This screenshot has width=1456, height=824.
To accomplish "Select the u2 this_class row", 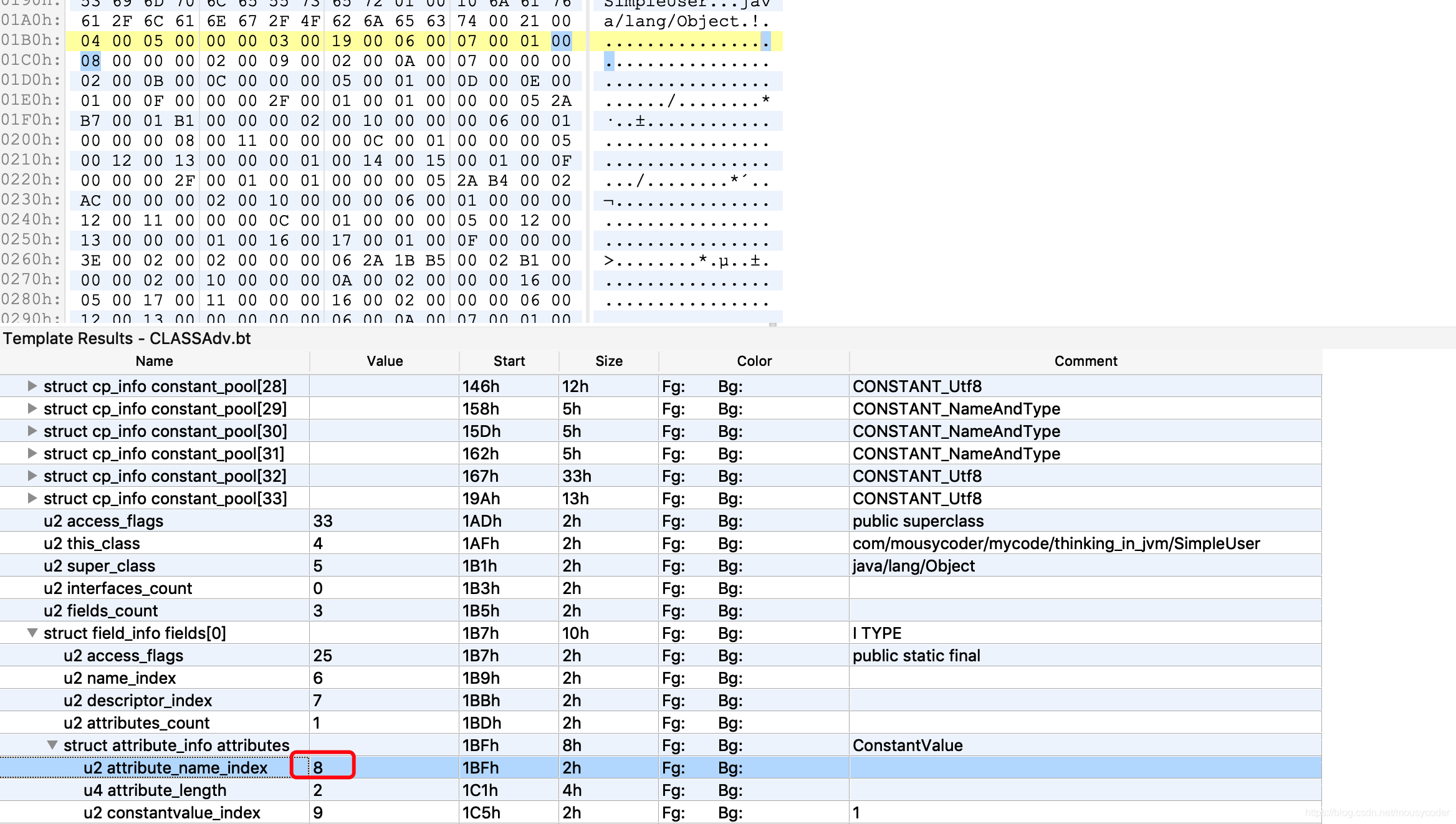I will pos(92,543).
